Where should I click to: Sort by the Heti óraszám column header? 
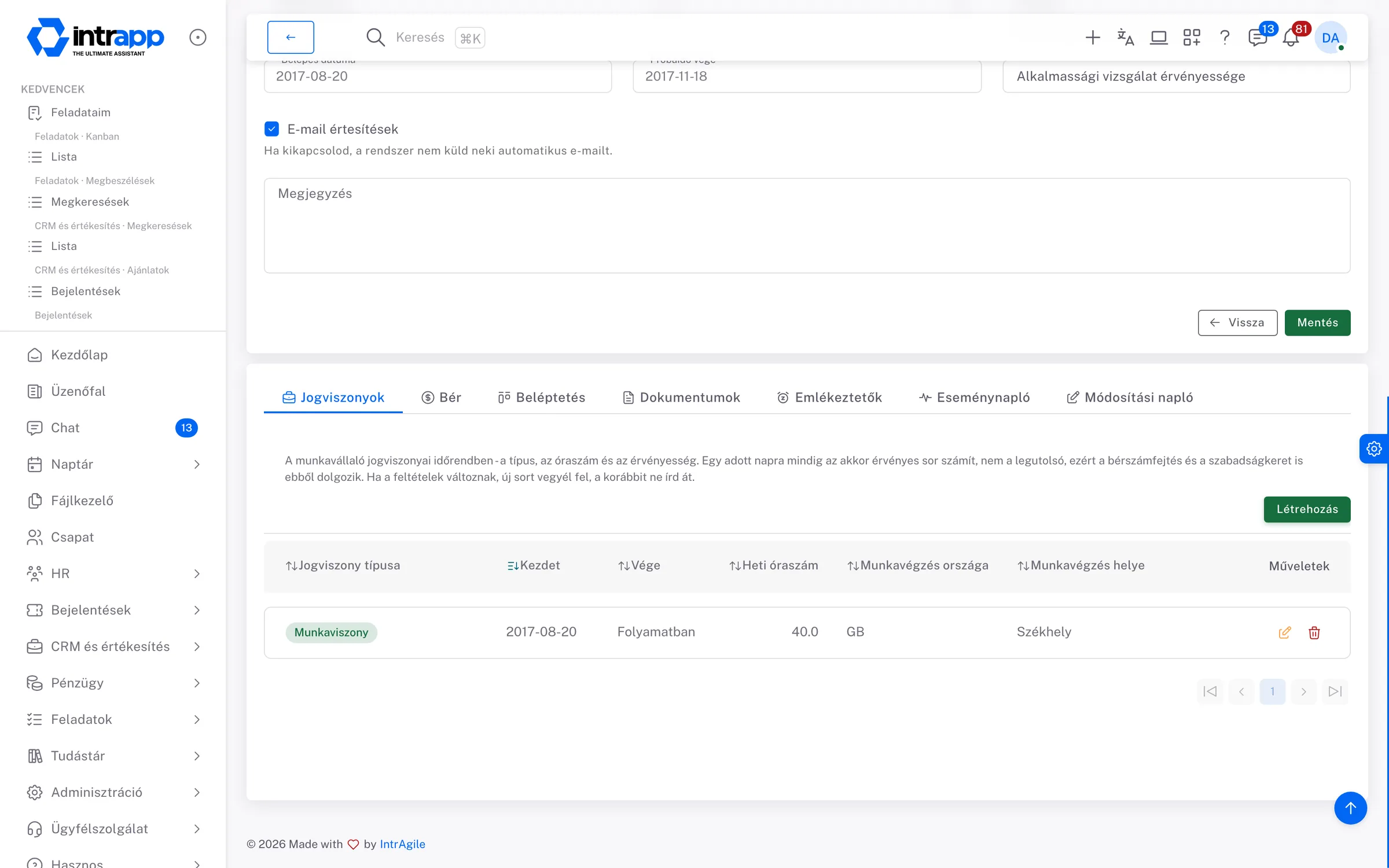coord(773,565)
